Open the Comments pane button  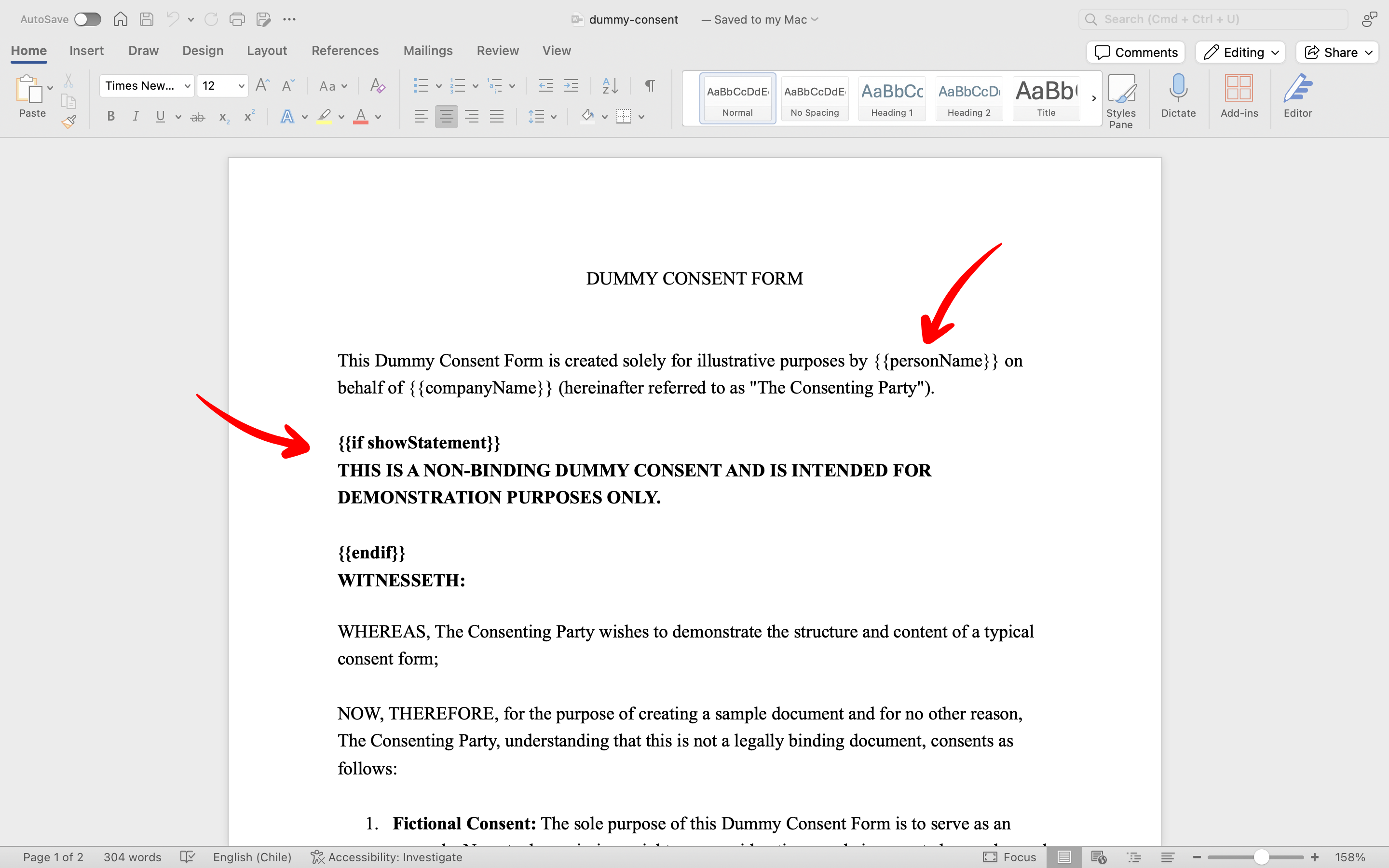tap(1136, 52)
